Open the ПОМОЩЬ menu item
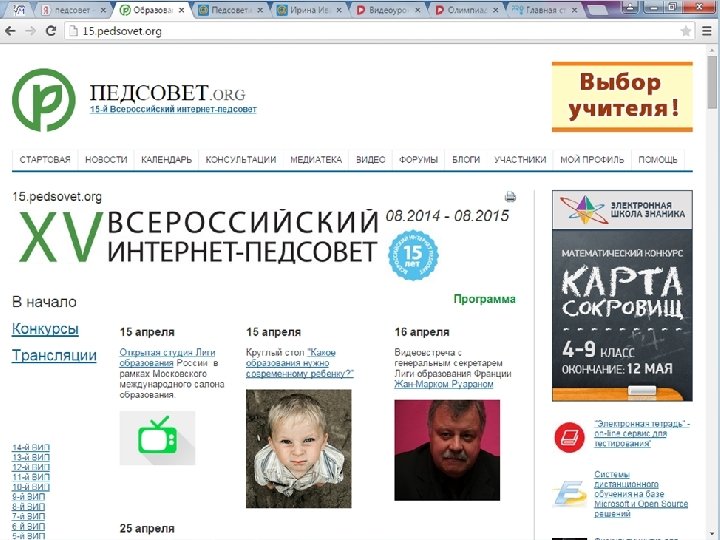 [658, 159]
